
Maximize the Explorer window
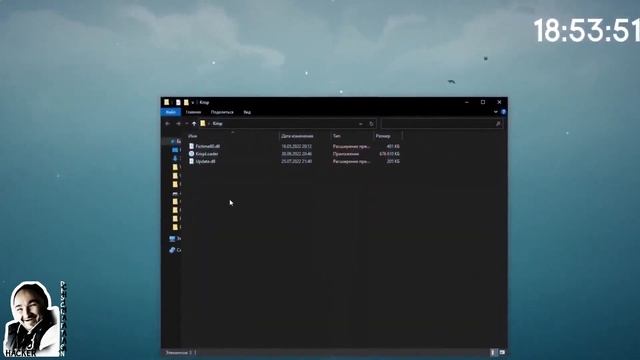(x=483, y=102)
